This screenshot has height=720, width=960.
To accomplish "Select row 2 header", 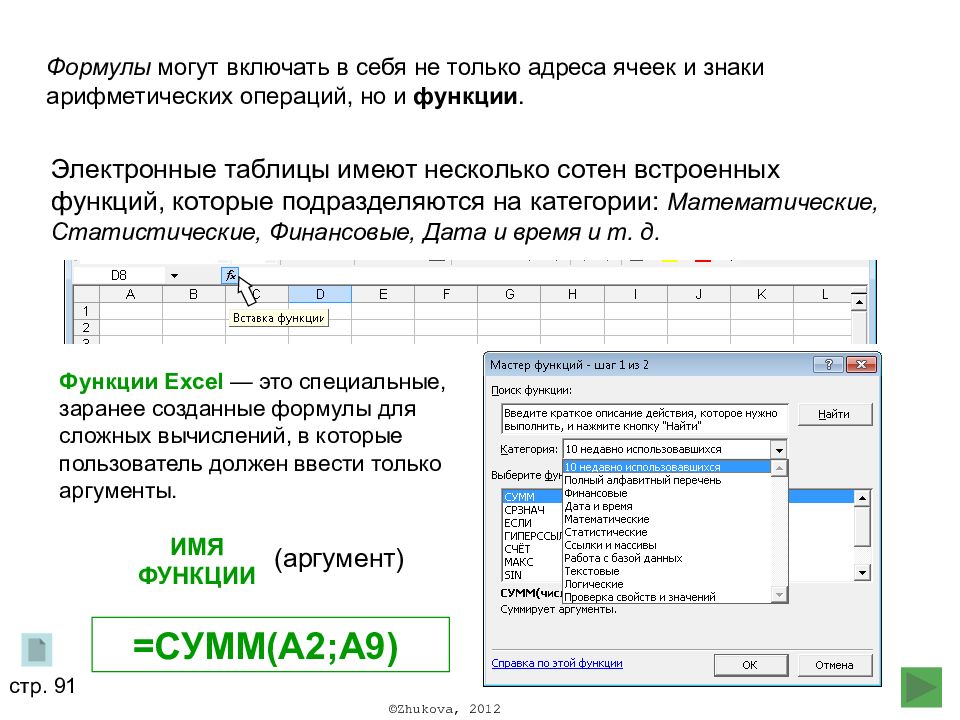I will (x=86, y=328).
